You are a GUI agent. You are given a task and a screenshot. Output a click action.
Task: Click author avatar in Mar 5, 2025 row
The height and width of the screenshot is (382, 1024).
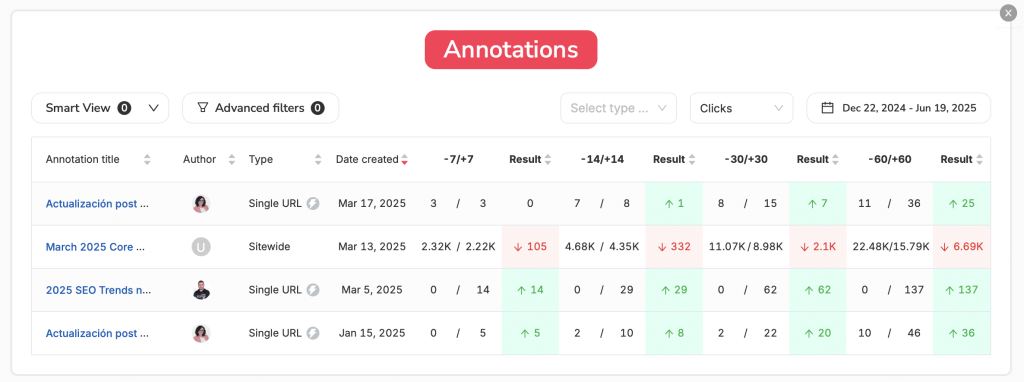[x=201, y=290]
